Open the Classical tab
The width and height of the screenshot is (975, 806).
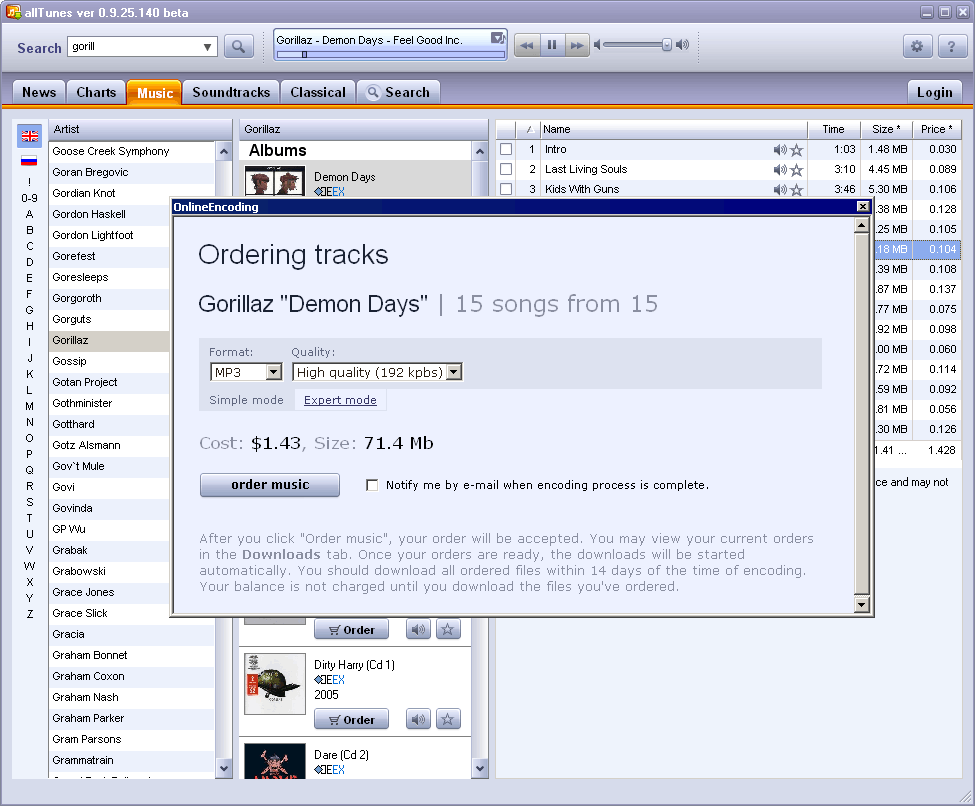[x=318, y=93]
